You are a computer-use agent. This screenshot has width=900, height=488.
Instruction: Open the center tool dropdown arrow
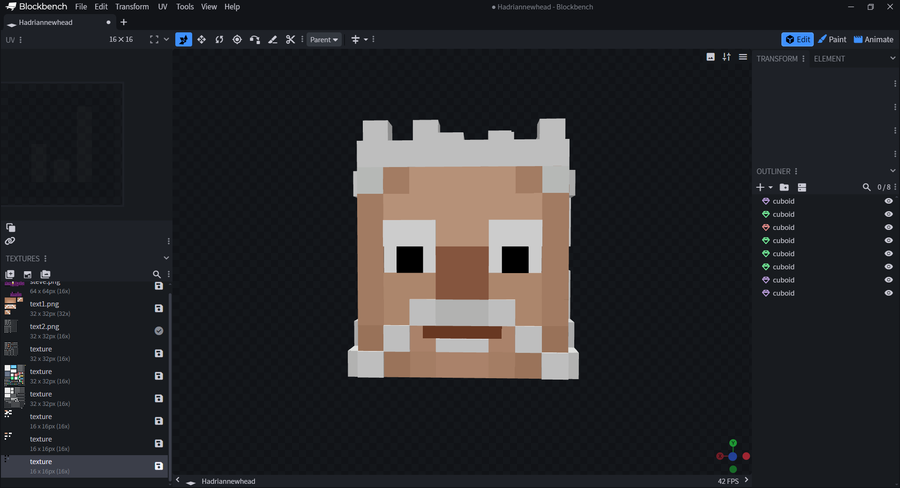click(366, 40)
